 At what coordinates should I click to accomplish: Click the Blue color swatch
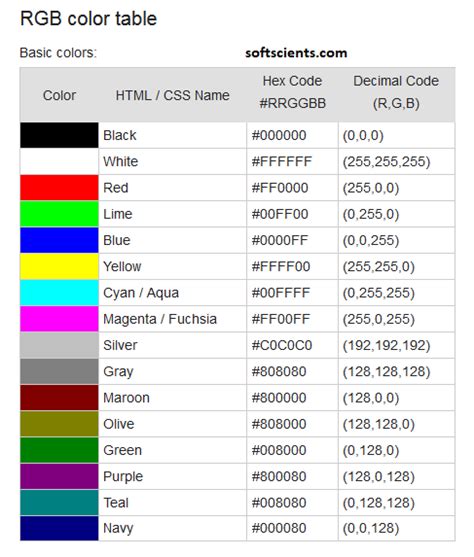click(x=59, y=240)
